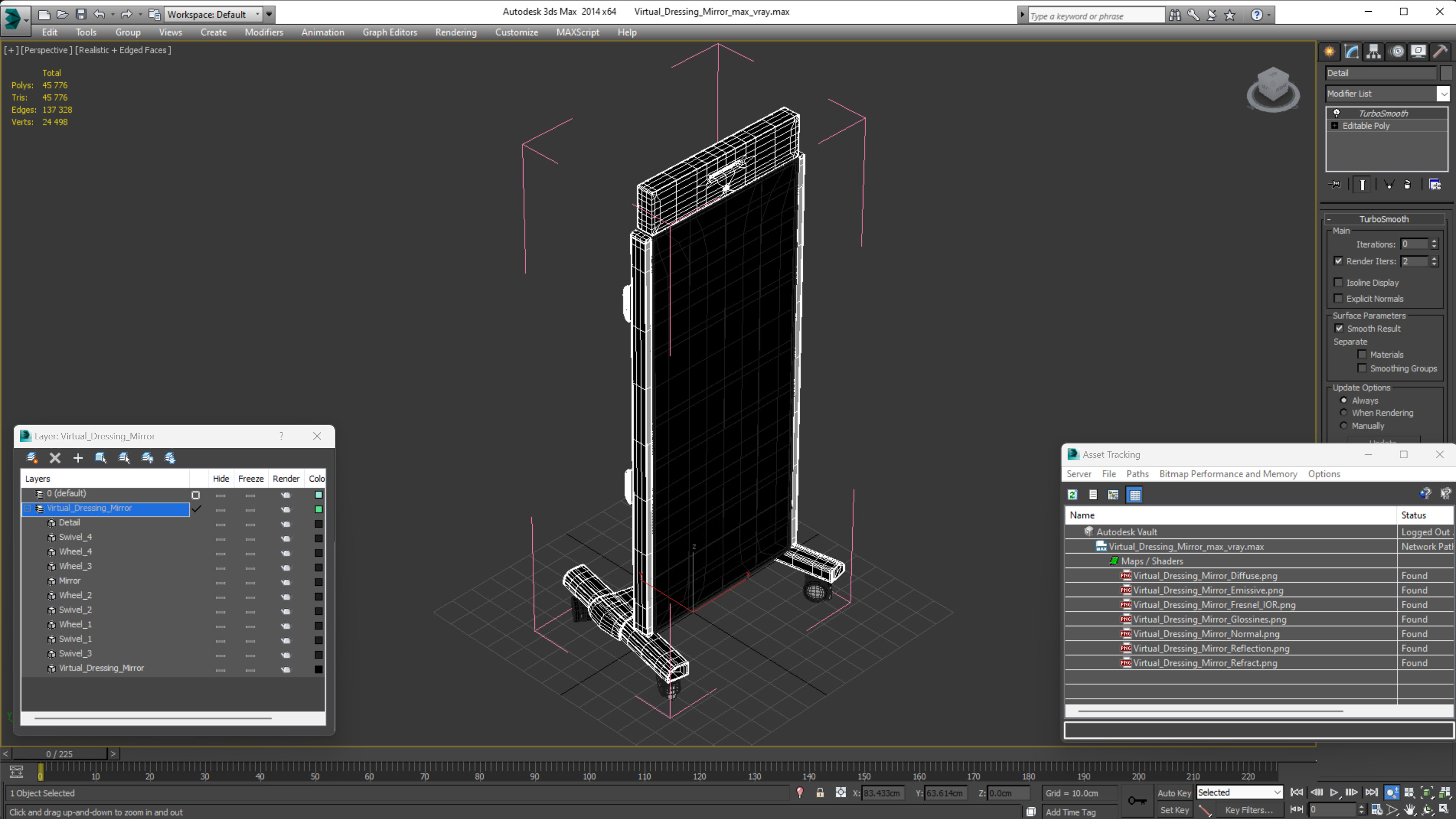
Task: Expand the Editable Poly modifier plus sign
Action: click(1335, 126)
